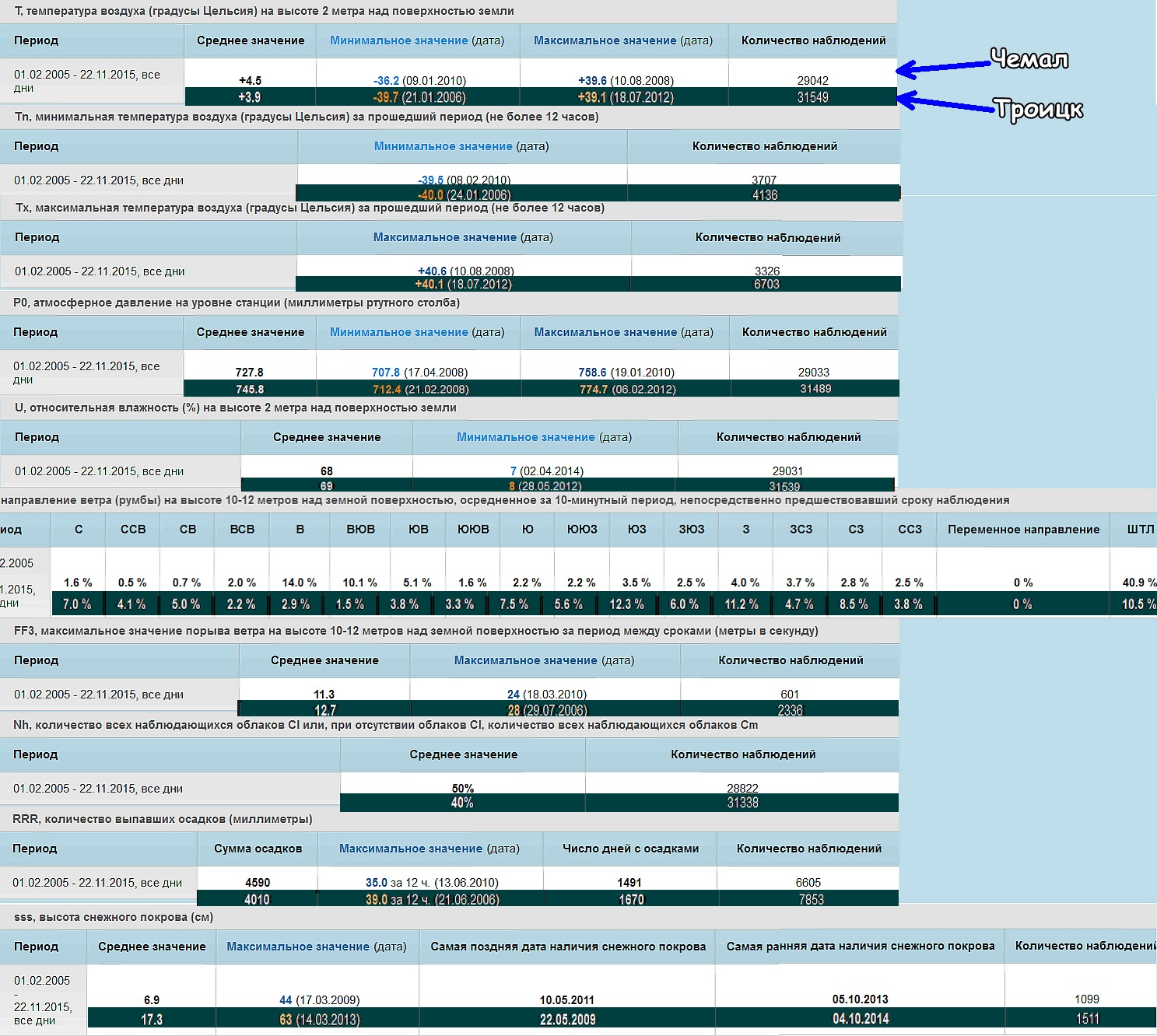This screenshot has height=1036, width=1157.
Task: Click the 774.7 maximum pressure value
Action: tap(594, 390)
